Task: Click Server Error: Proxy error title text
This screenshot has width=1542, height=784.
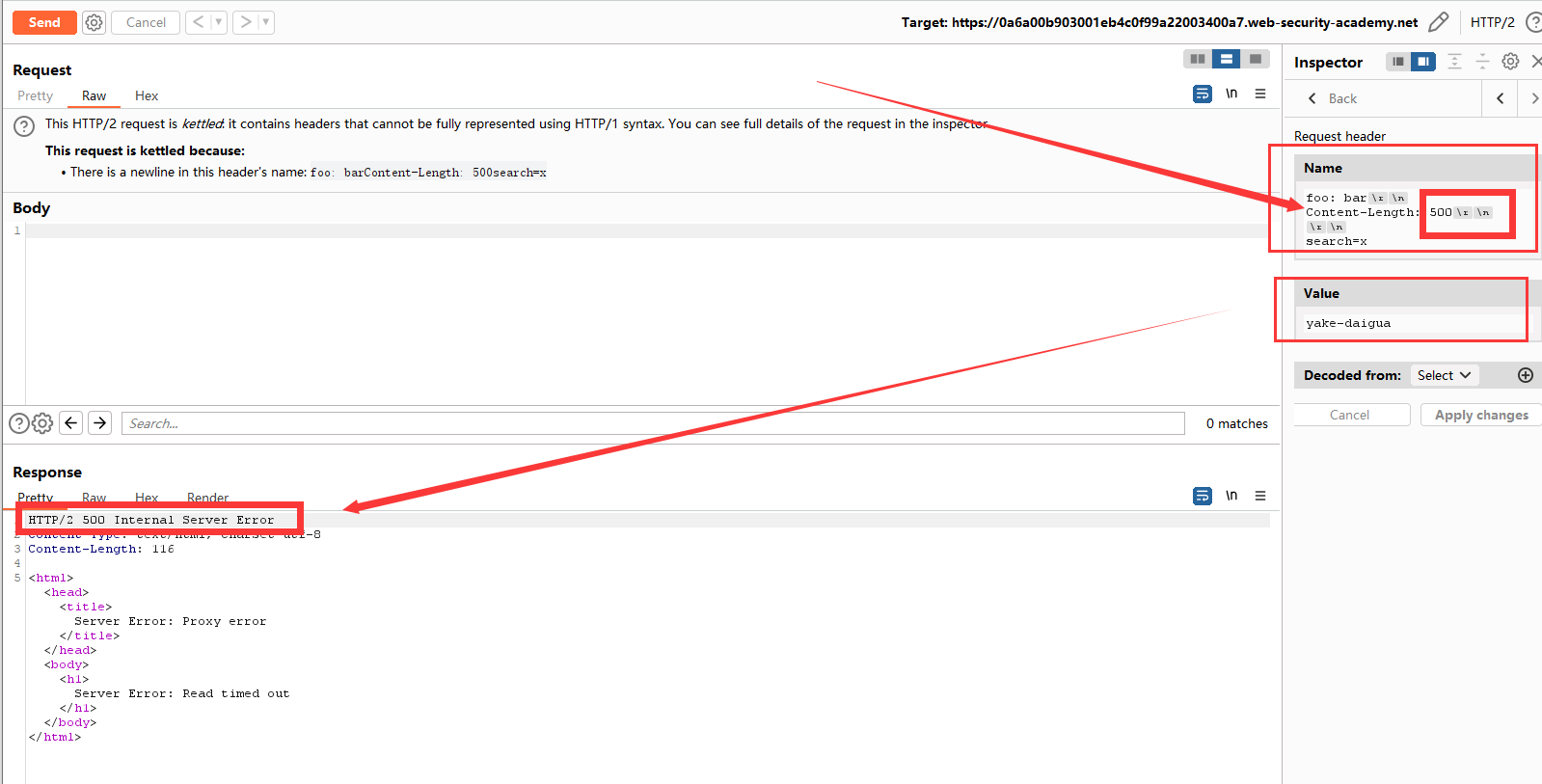Action: [x=171, y=621]
